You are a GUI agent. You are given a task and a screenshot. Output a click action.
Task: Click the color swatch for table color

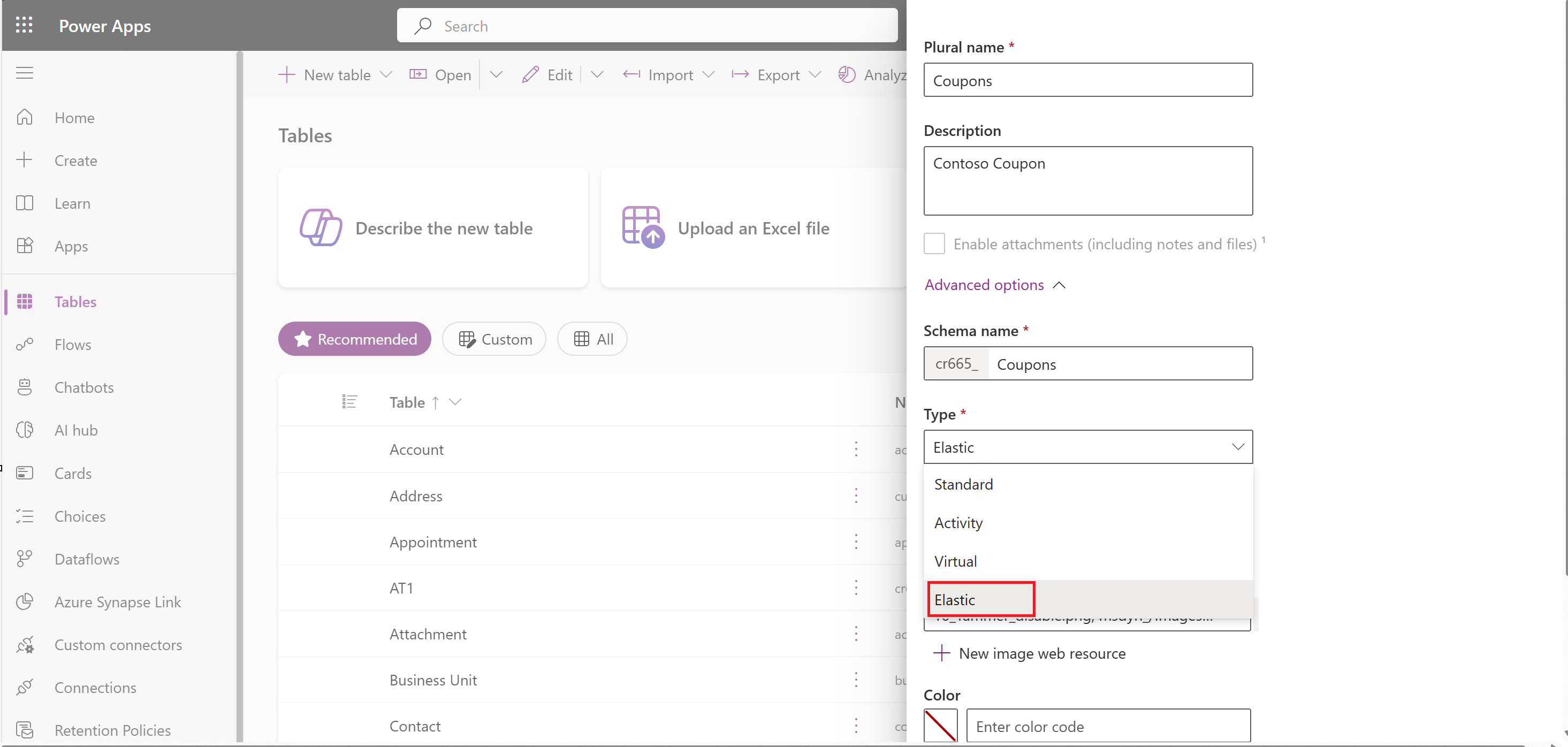coord(939,726)
